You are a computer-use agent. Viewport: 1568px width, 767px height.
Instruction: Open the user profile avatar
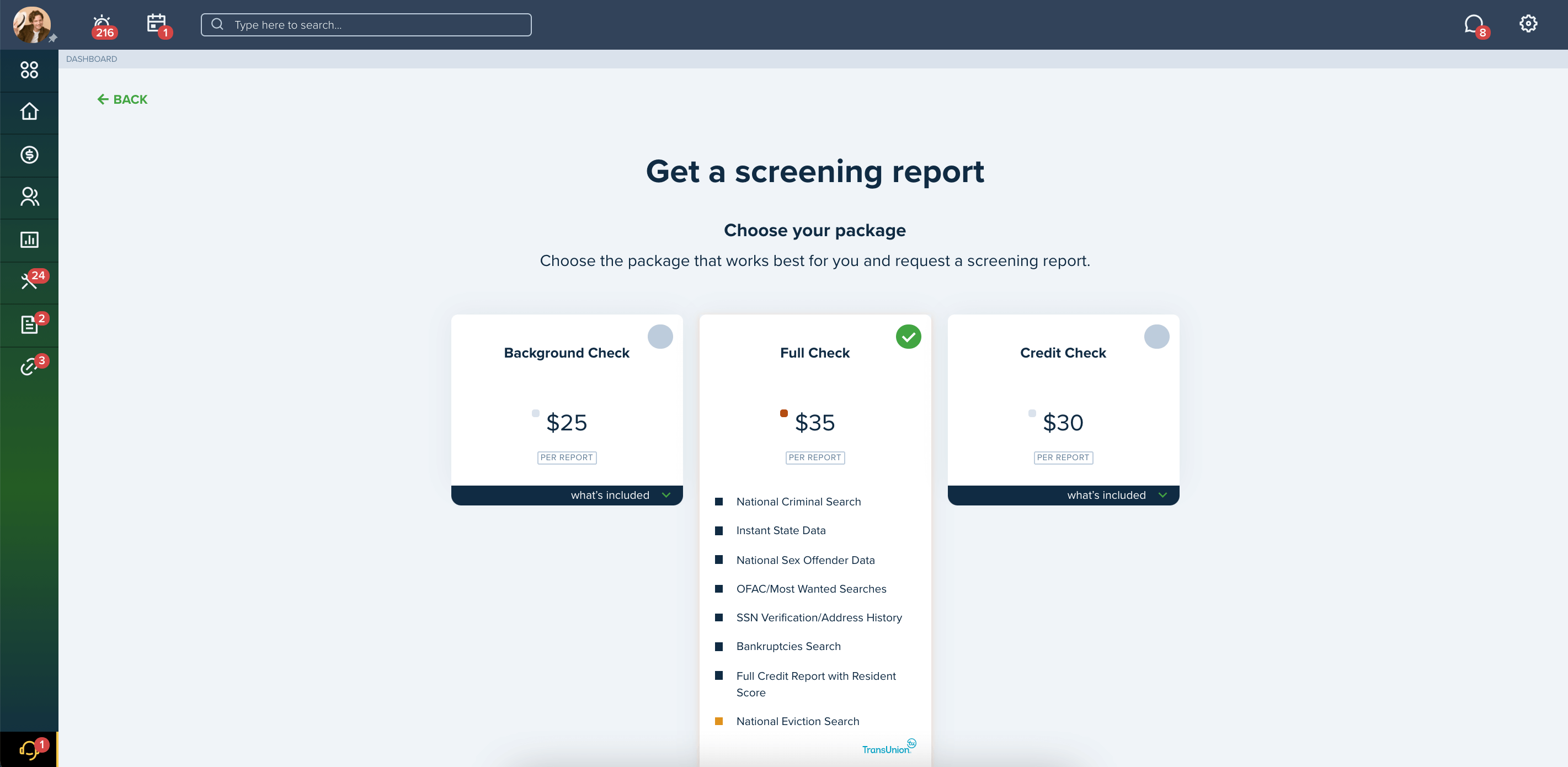(x=31, y=24)
